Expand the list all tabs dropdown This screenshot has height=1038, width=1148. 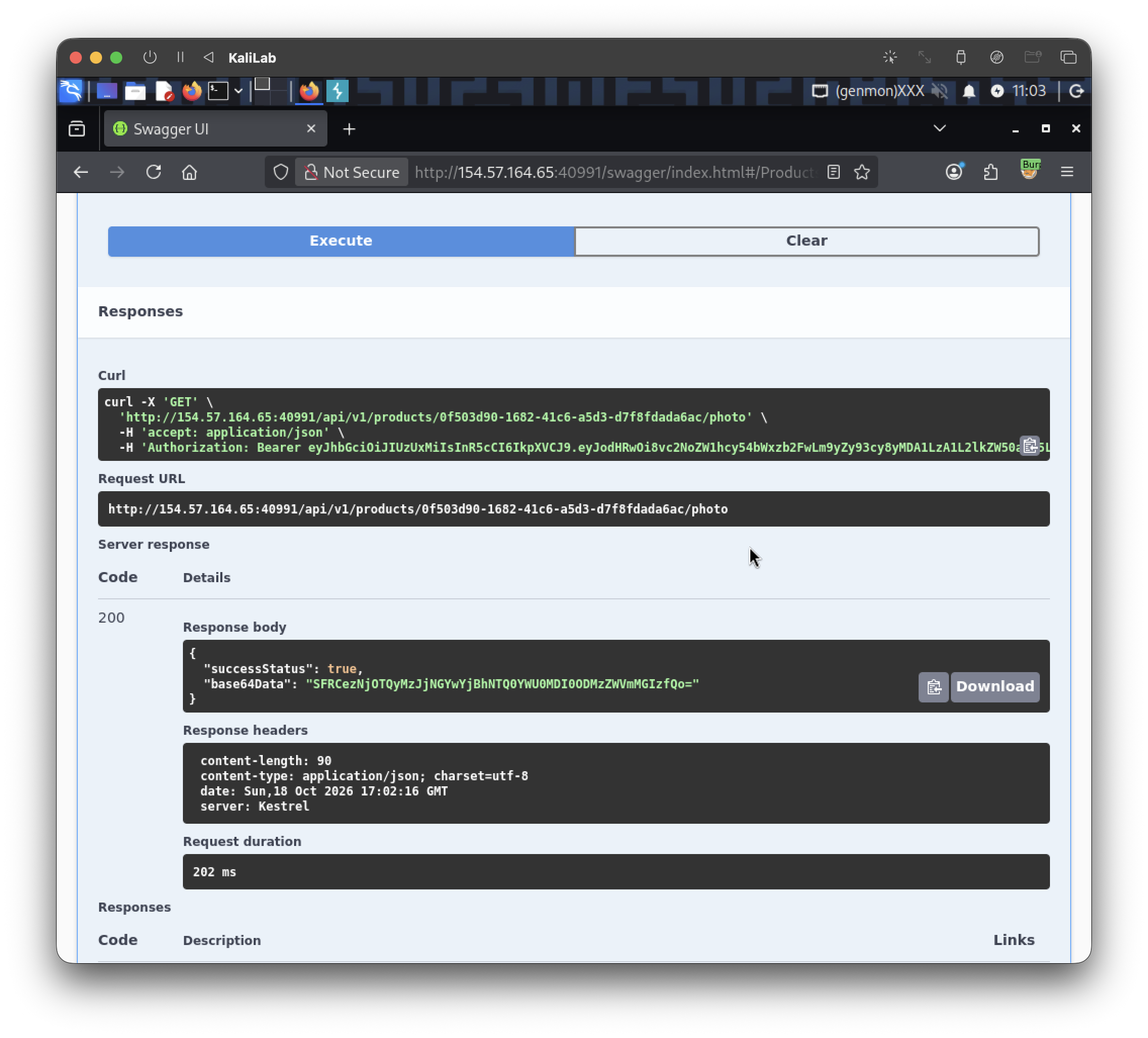tap(940, 129)
